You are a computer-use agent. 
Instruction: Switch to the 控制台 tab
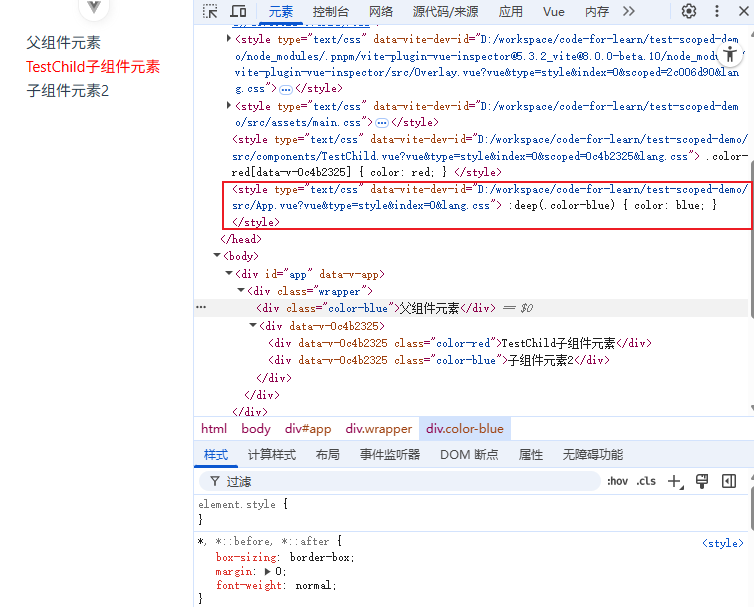coord(330,11)
